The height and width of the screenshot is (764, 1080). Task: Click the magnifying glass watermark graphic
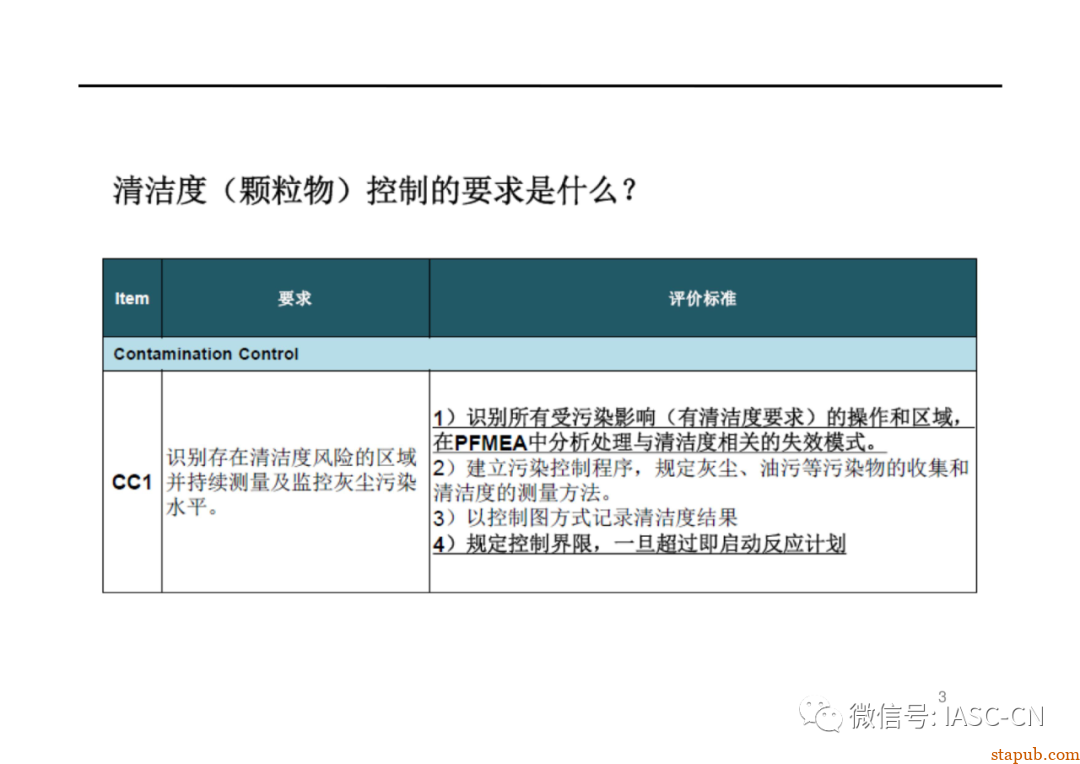tap(822, 713)
